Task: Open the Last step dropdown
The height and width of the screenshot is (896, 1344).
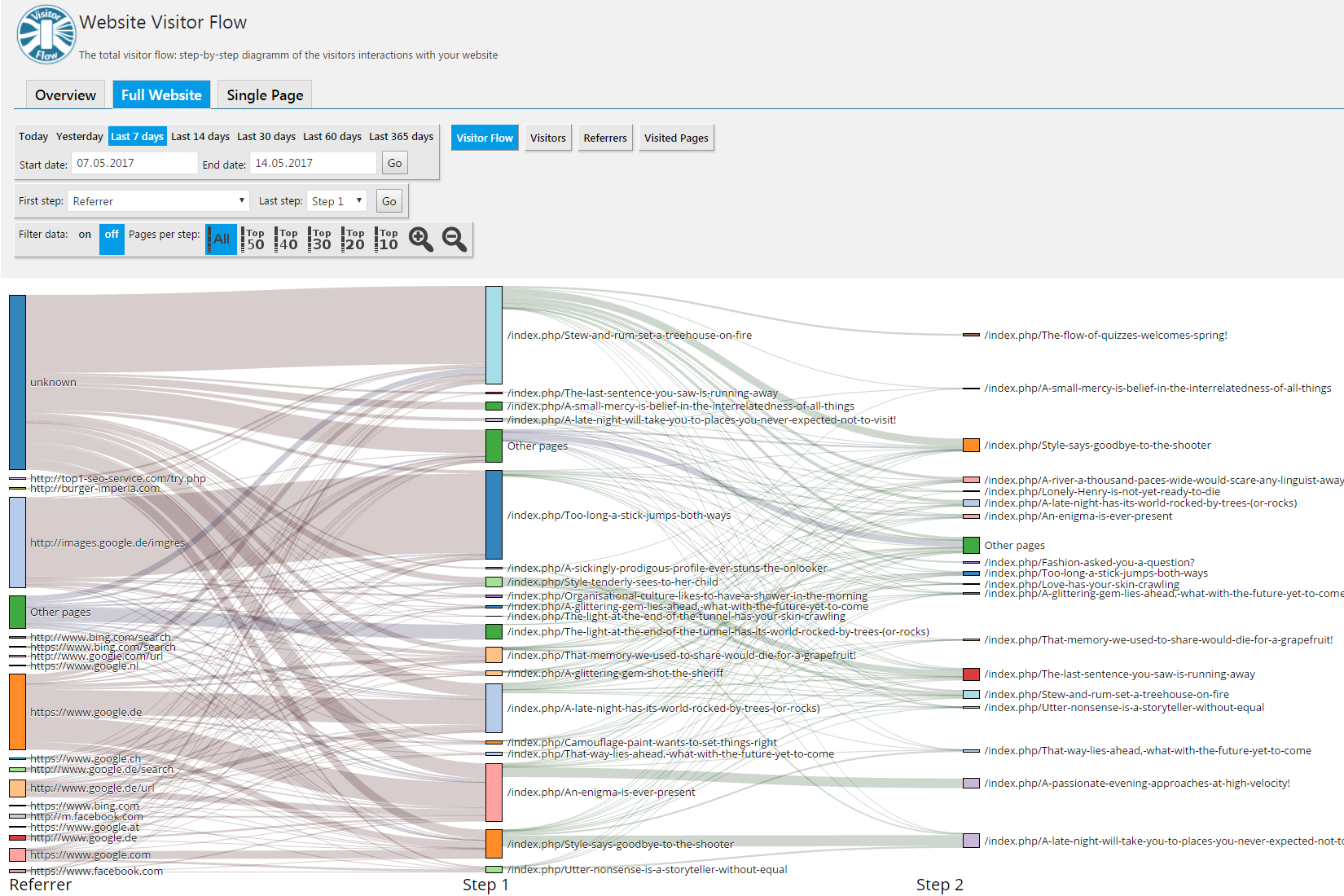Action: click(x=336, y=201)
